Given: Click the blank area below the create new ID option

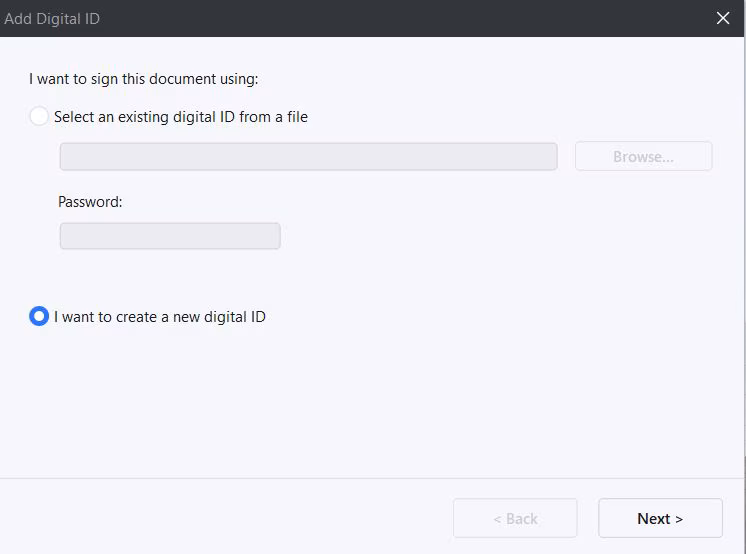Looking at the screenshot, I should click(373, 400).
